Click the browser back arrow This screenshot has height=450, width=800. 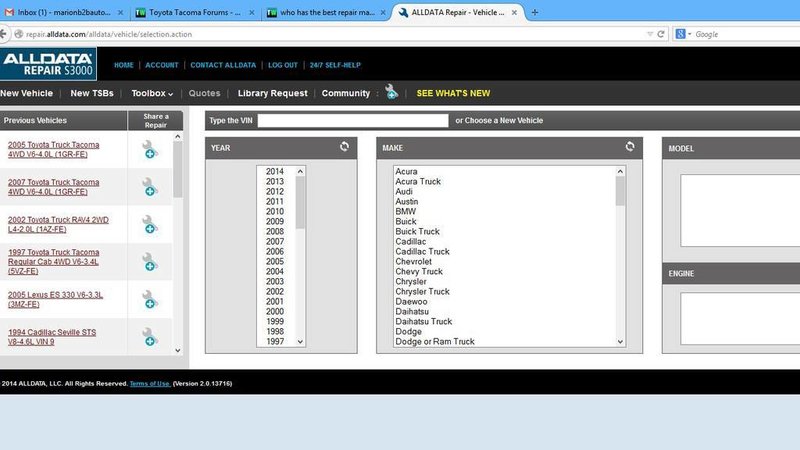click(4, 34)
